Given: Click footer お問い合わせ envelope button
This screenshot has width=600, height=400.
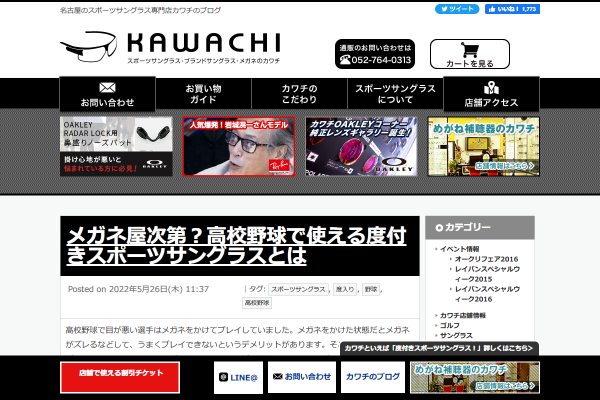Looking at the screenshot, I should pyautogui.click(x=302, y=377).
